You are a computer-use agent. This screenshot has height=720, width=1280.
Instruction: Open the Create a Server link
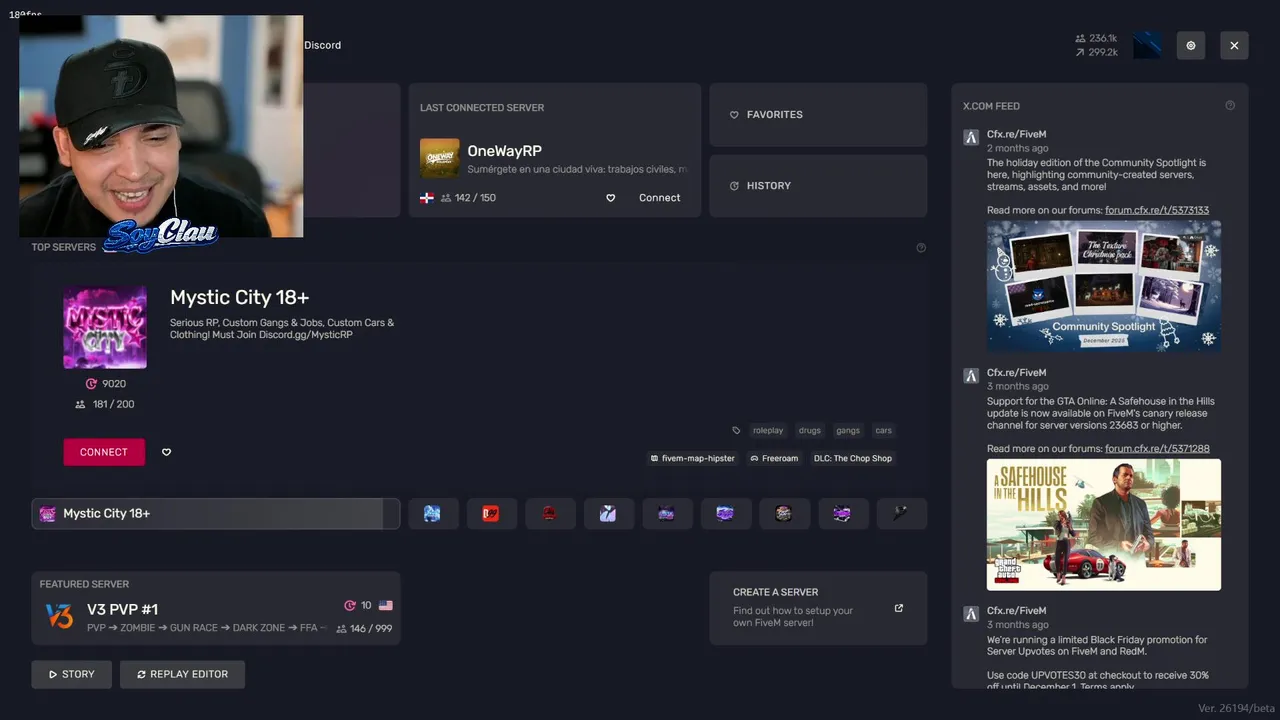coord(818,608)
